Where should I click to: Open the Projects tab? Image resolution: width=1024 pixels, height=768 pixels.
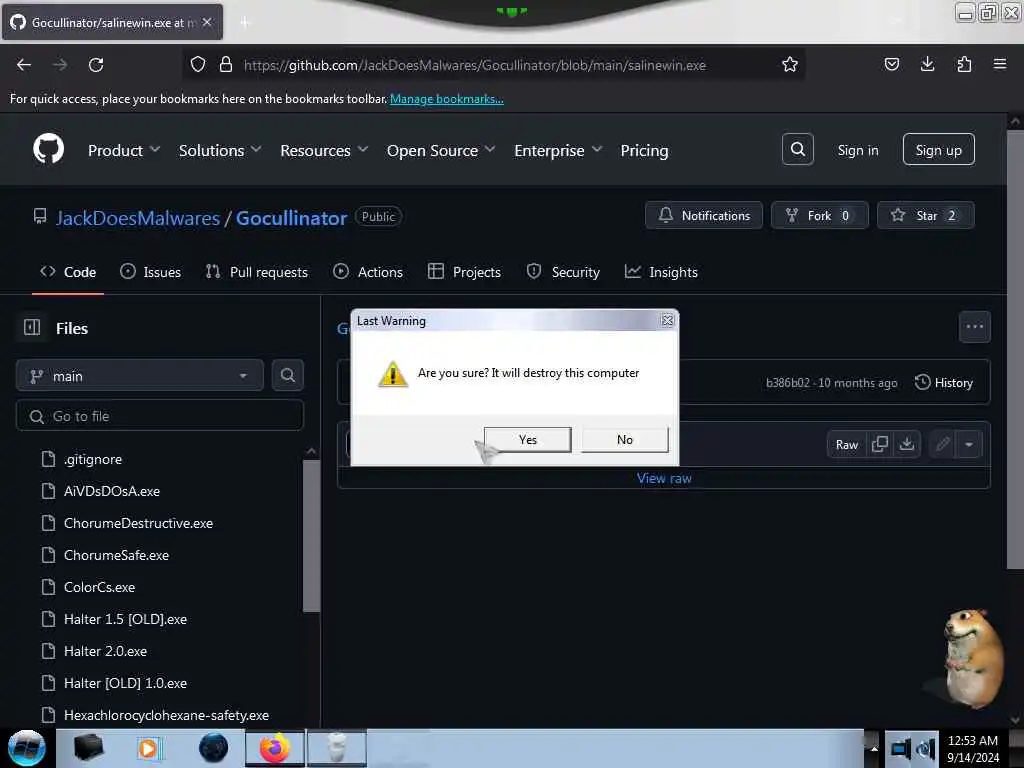tap(464, 272)
